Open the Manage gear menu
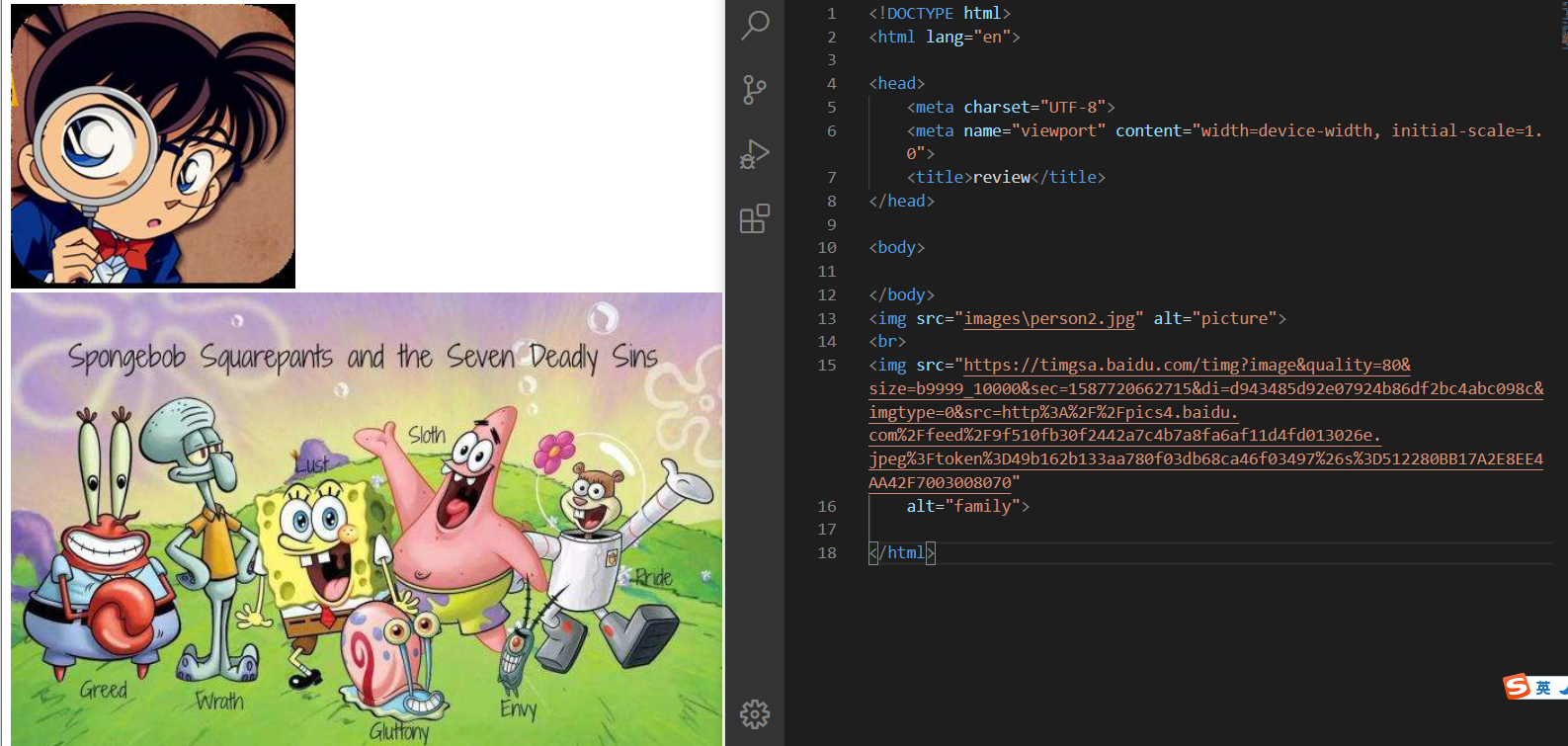This screenshot has height=746, width=1568. 755,714
